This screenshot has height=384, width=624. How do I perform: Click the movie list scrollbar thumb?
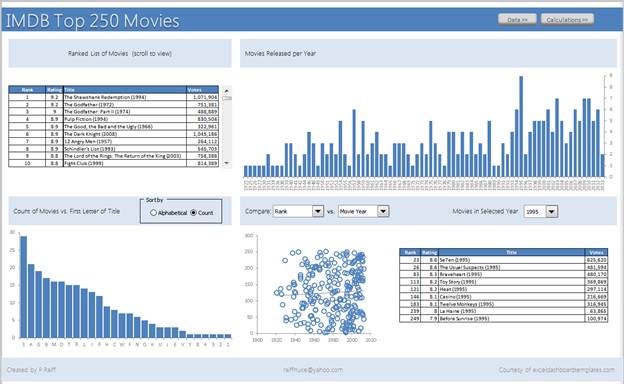[x=227, y=98]
